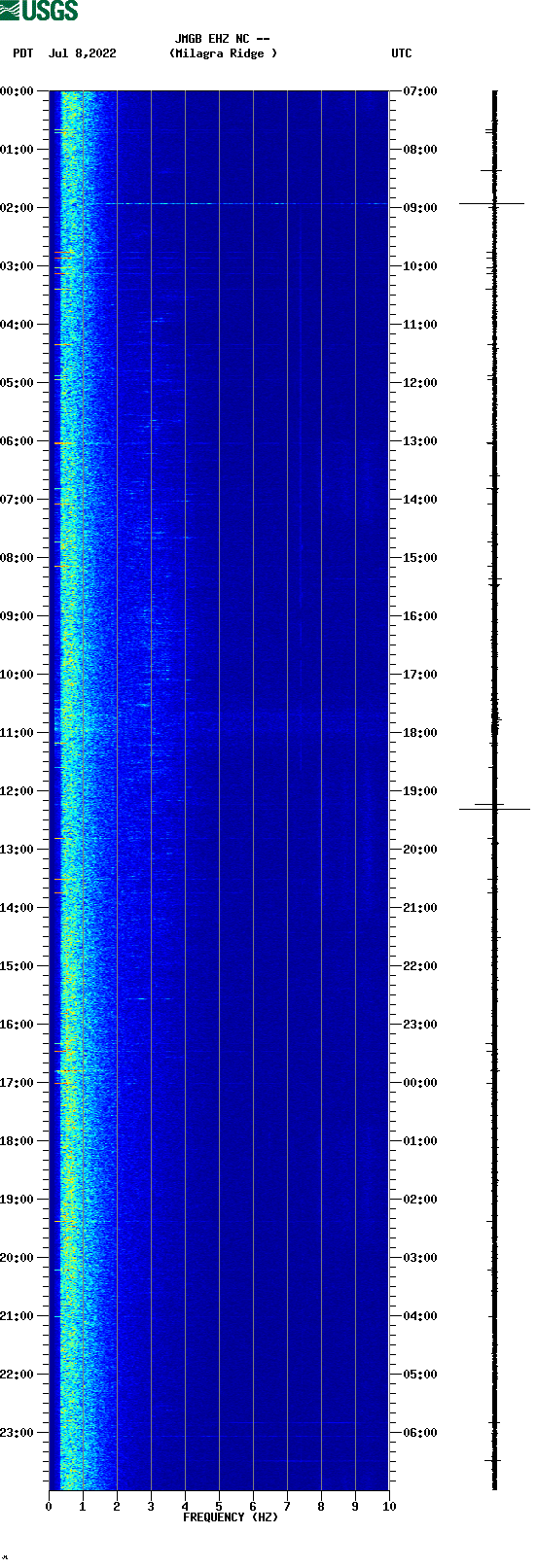Click the 02:00 UTC time label
Screen dimensions: 537x1568
click(420, 1200)
